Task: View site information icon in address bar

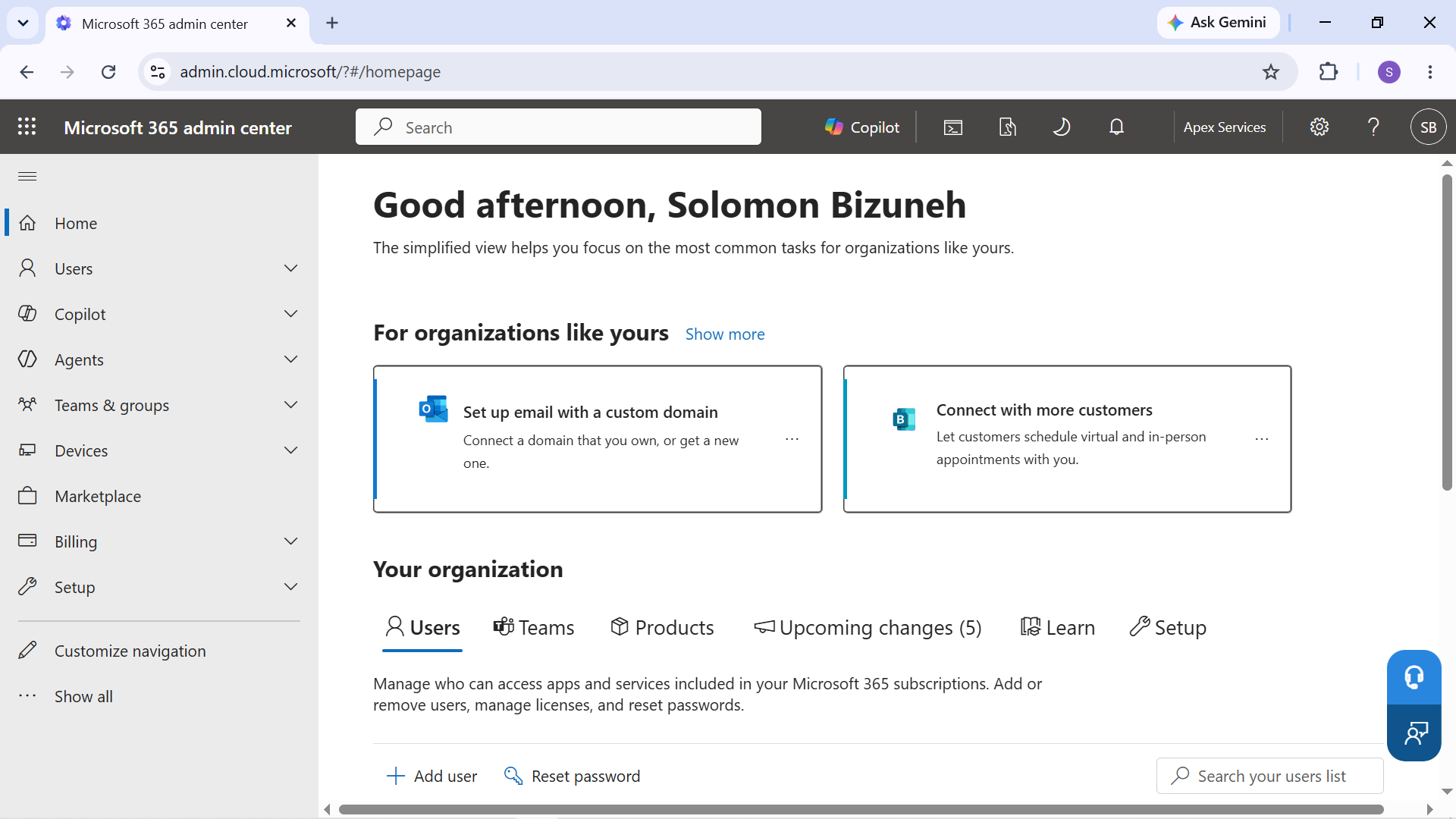Action: tap(158, 71)
